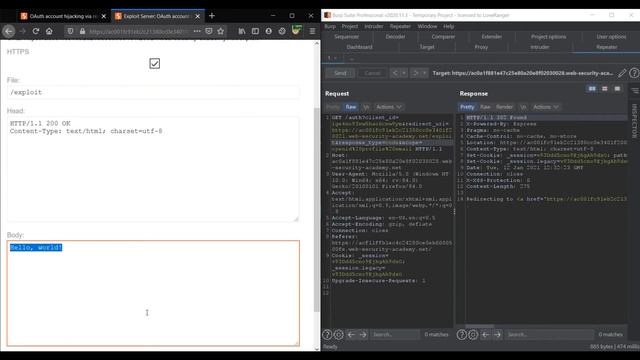The image size is (640, 360).
Task: Click the File input with /exploit
Action: click(153, 92)
